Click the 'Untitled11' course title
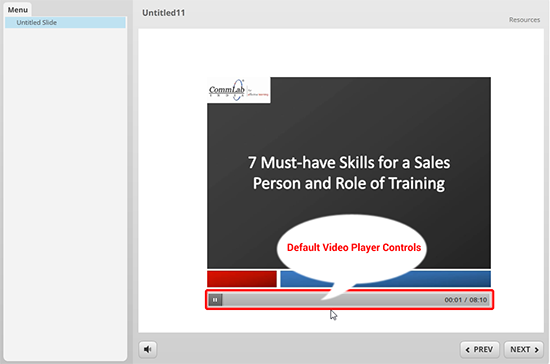Screen dimensions: 550x364 click(x=163, y=13)
